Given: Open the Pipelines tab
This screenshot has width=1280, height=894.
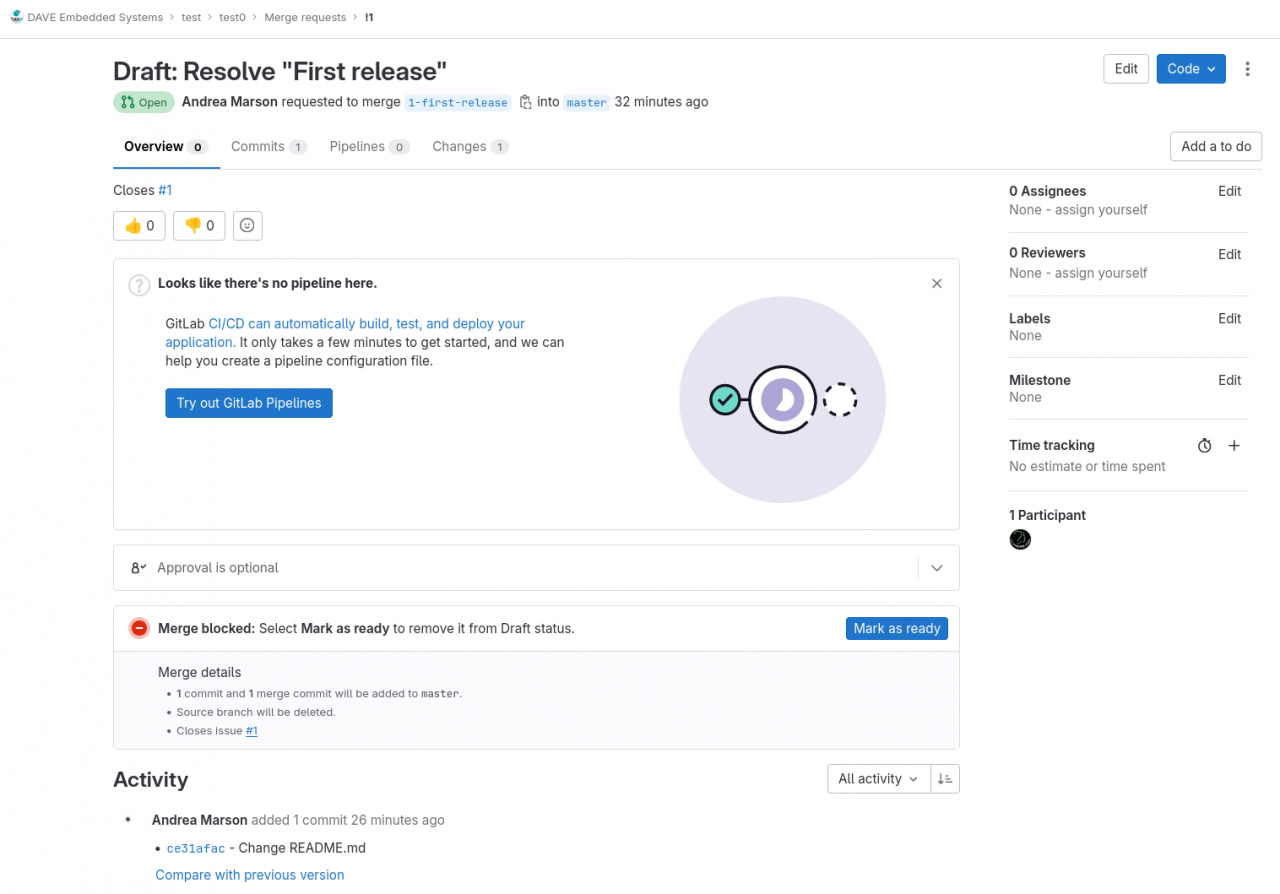Looking at the screenshot, I should (x=368, y=147).
